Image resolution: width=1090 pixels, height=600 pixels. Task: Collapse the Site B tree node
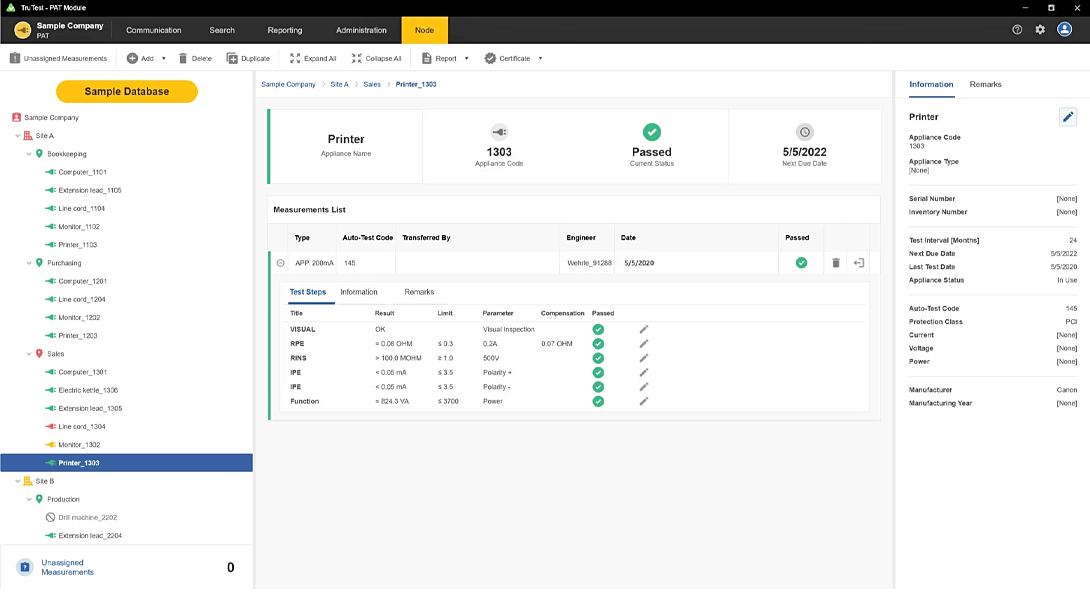(17, 481)
